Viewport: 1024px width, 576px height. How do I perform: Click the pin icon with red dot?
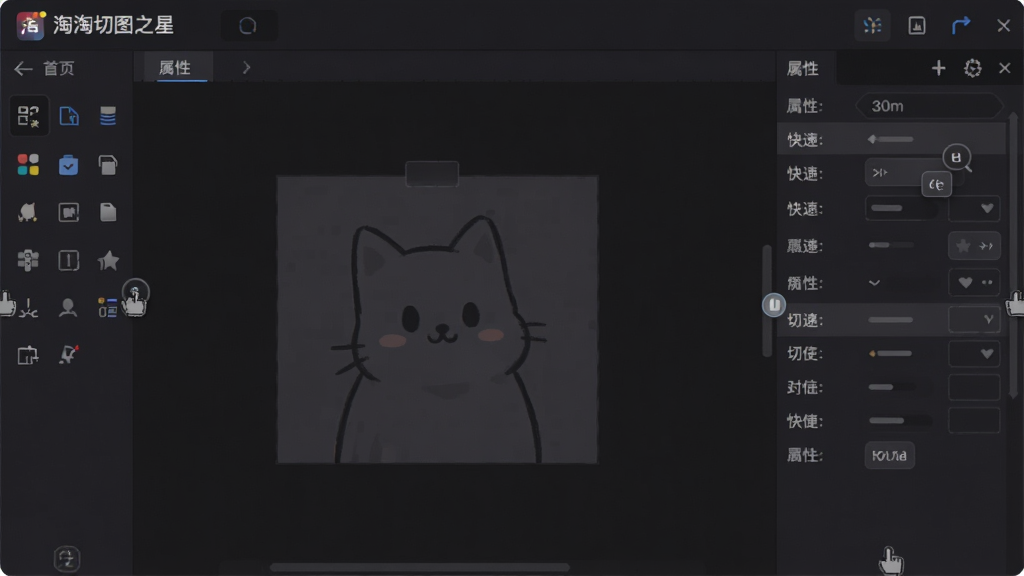pyautogui.click(x=69, y=355)
